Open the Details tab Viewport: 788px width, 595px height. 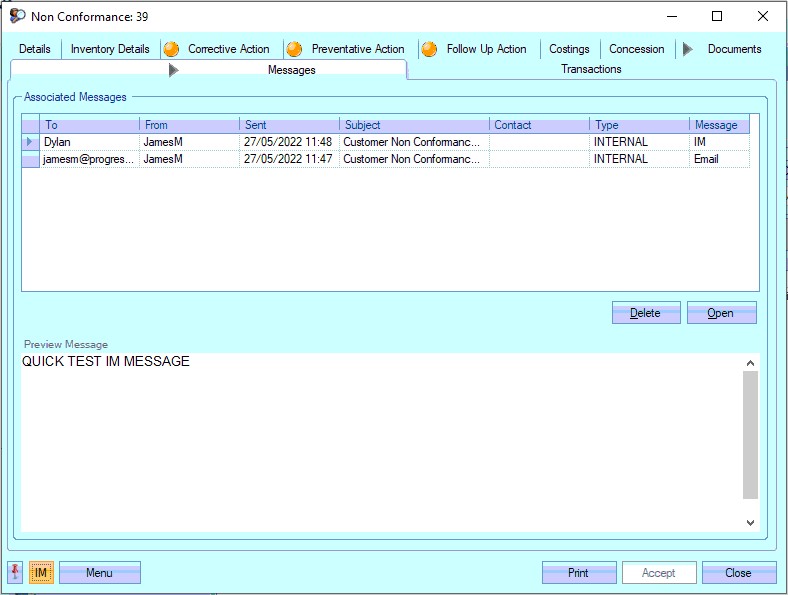coord(35,49)
